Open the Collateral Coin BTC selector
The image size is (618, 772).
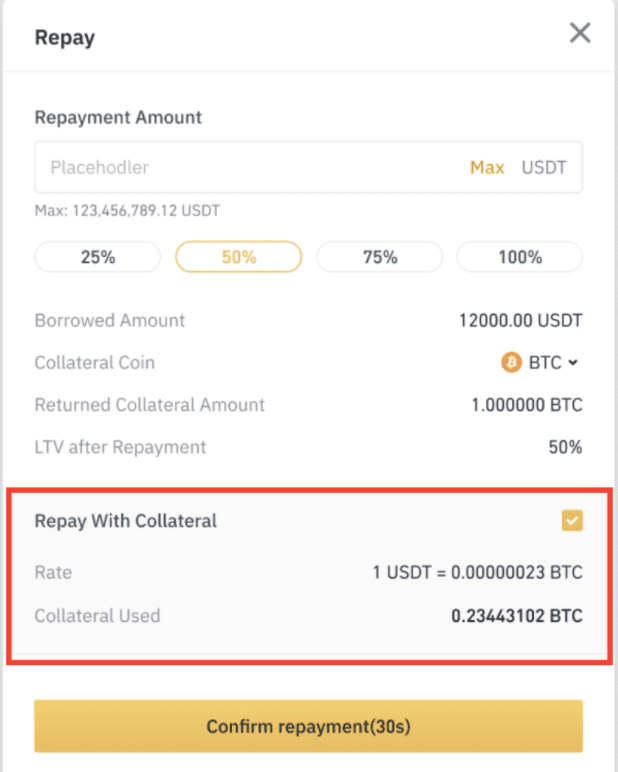pos(540,362)
